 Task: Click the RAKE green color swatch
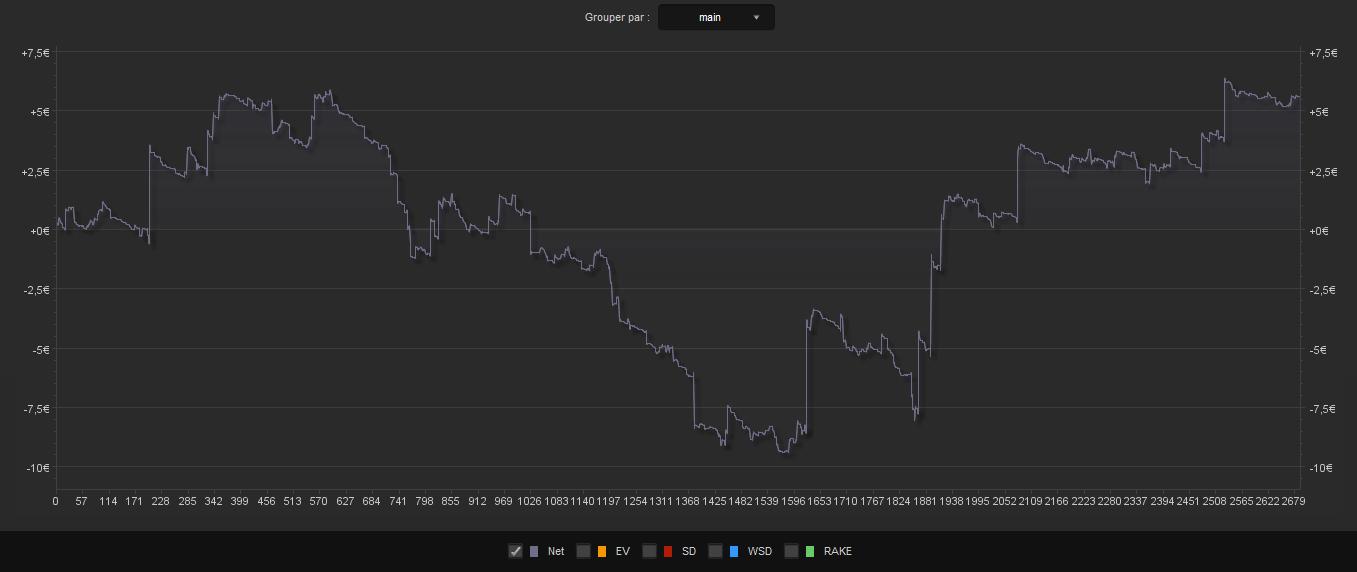(x=810, y=551)
